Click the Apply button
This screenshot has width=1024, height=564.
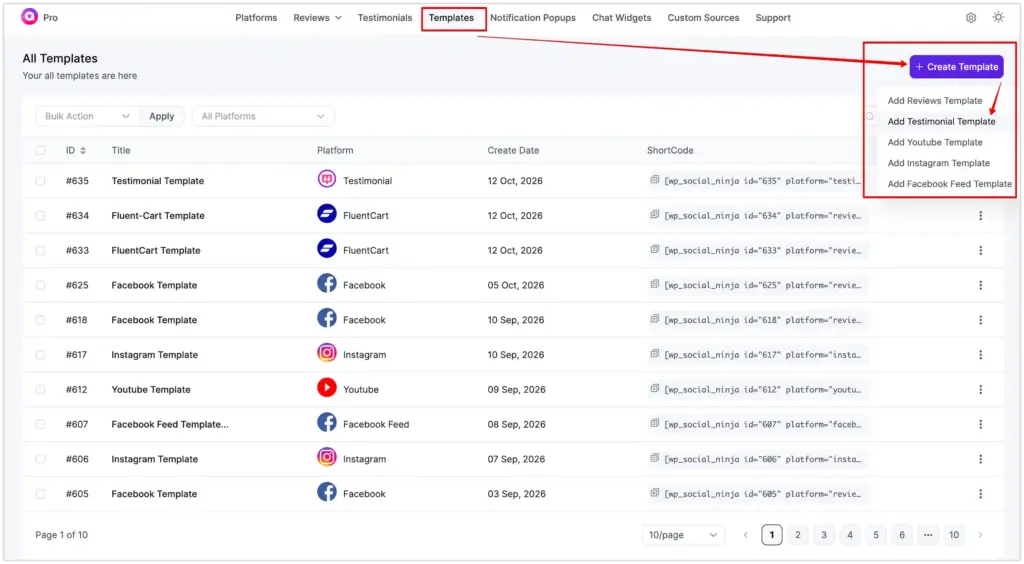point(161,116)
